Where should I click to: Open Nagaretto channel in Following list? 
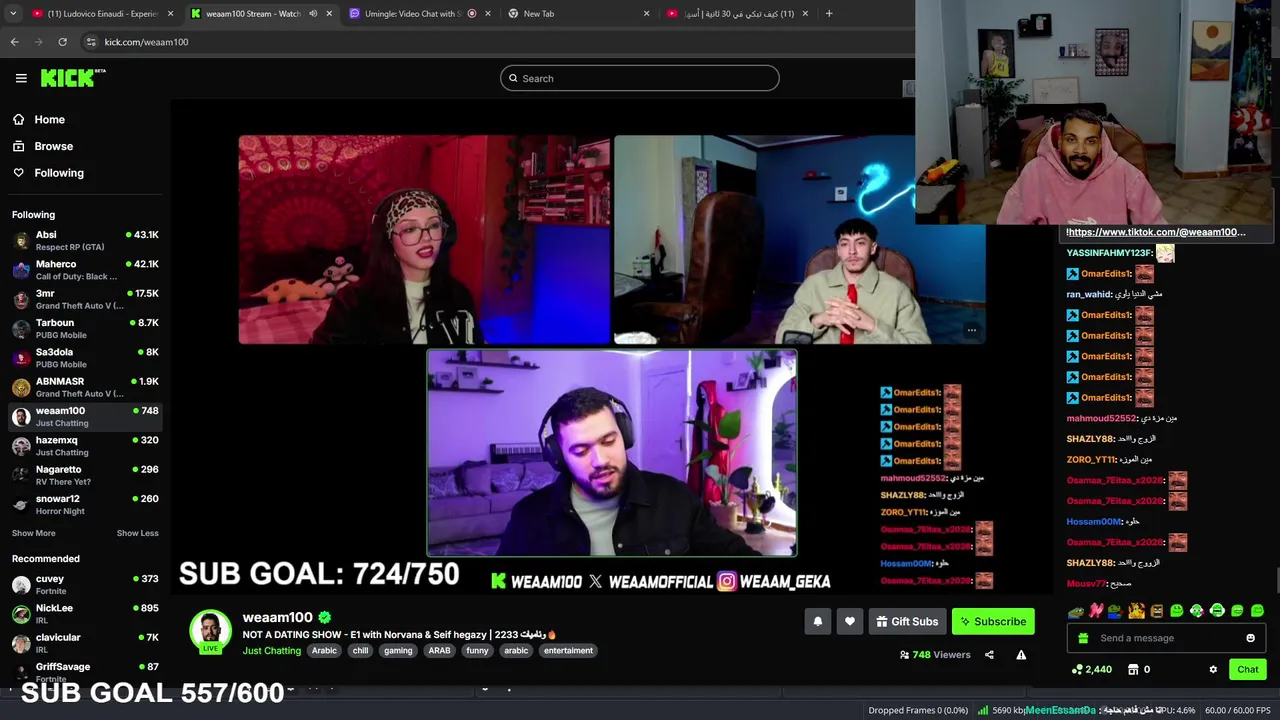(85, 475)
